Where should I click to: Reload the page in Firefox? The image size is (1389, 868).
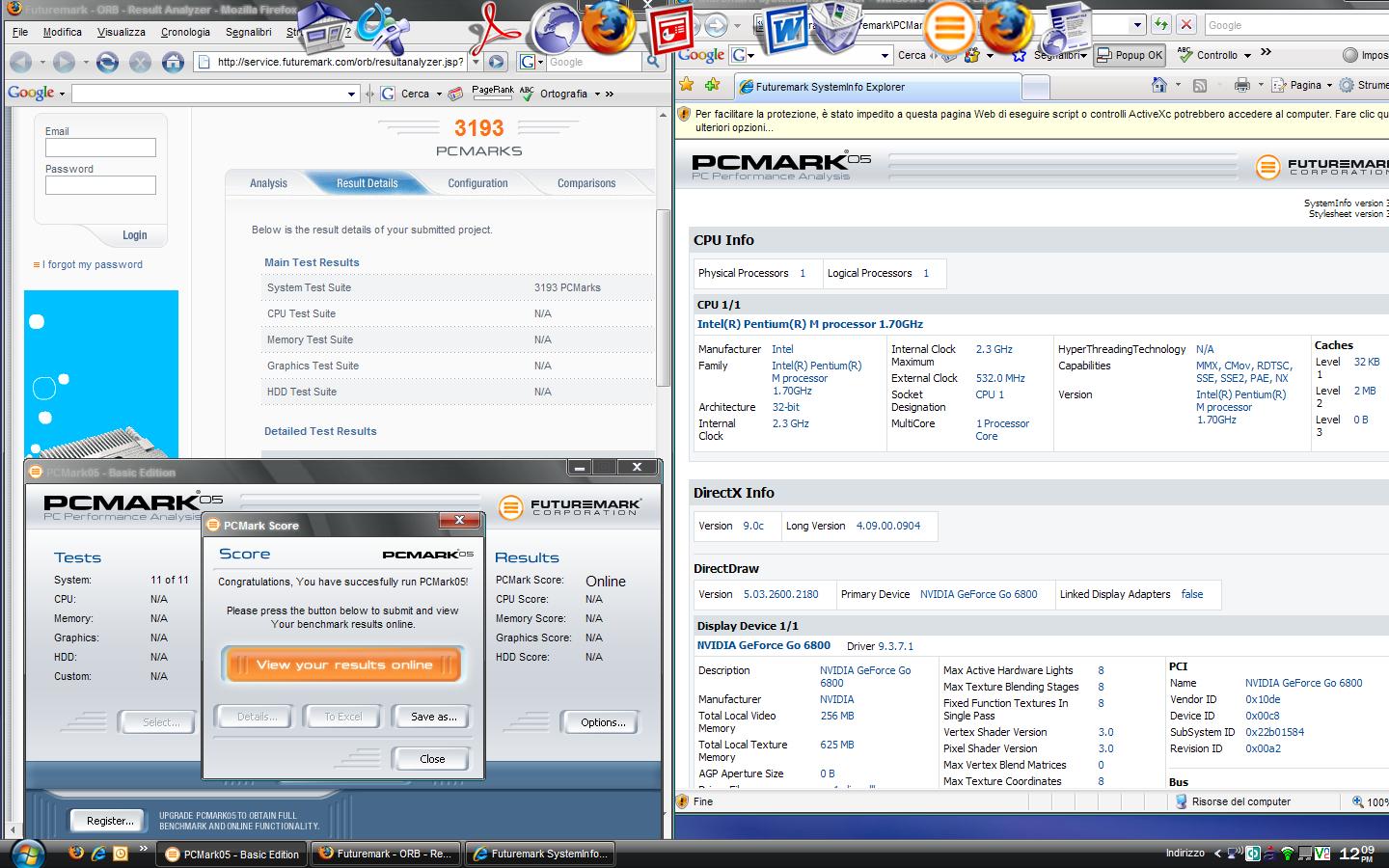click(107, 63)
